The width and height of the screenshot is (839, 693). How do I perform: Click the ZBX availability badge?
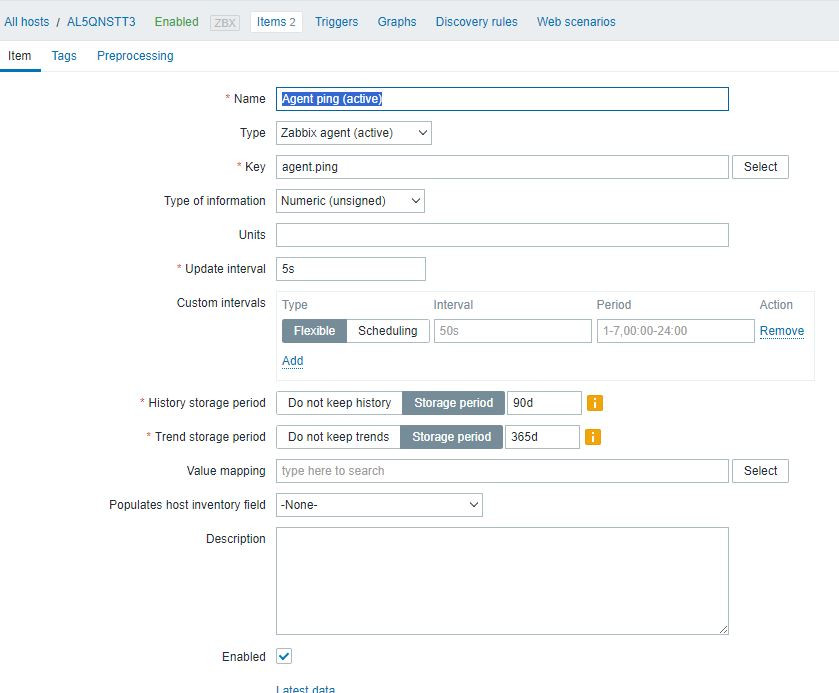click(225, 22)
